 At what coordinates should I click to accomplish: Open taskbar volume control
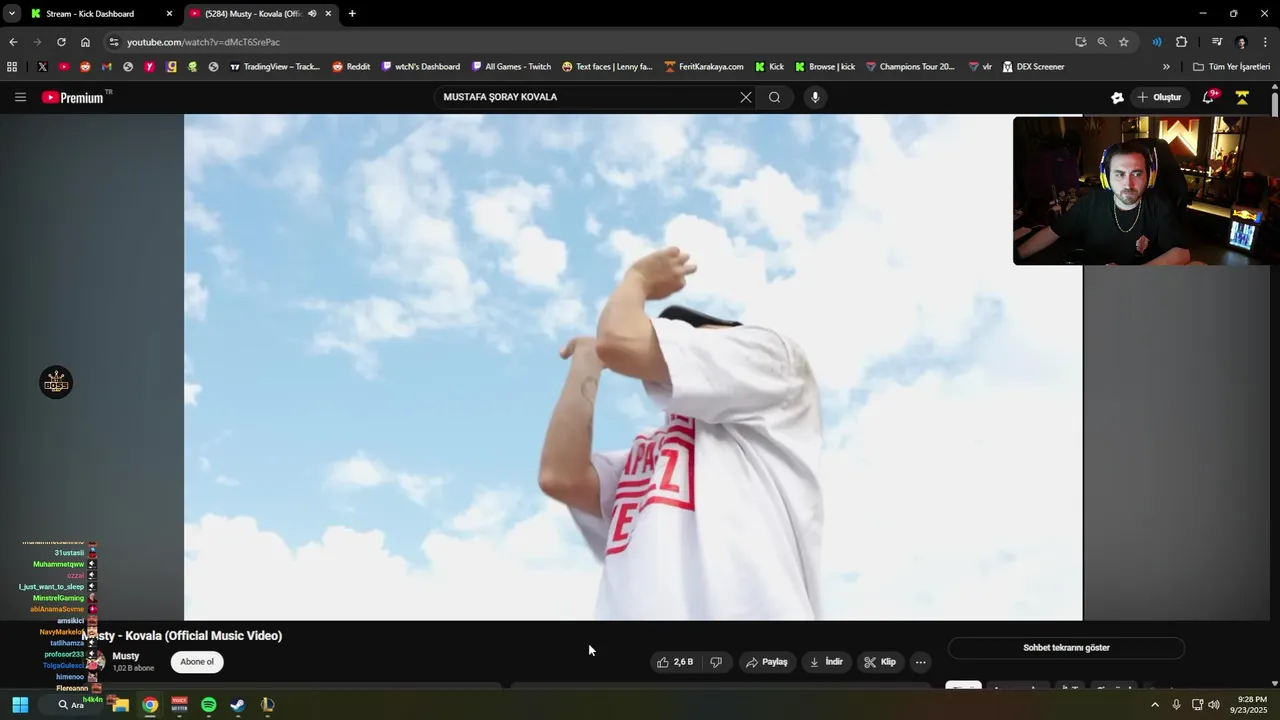click(x=1214, y=705)
